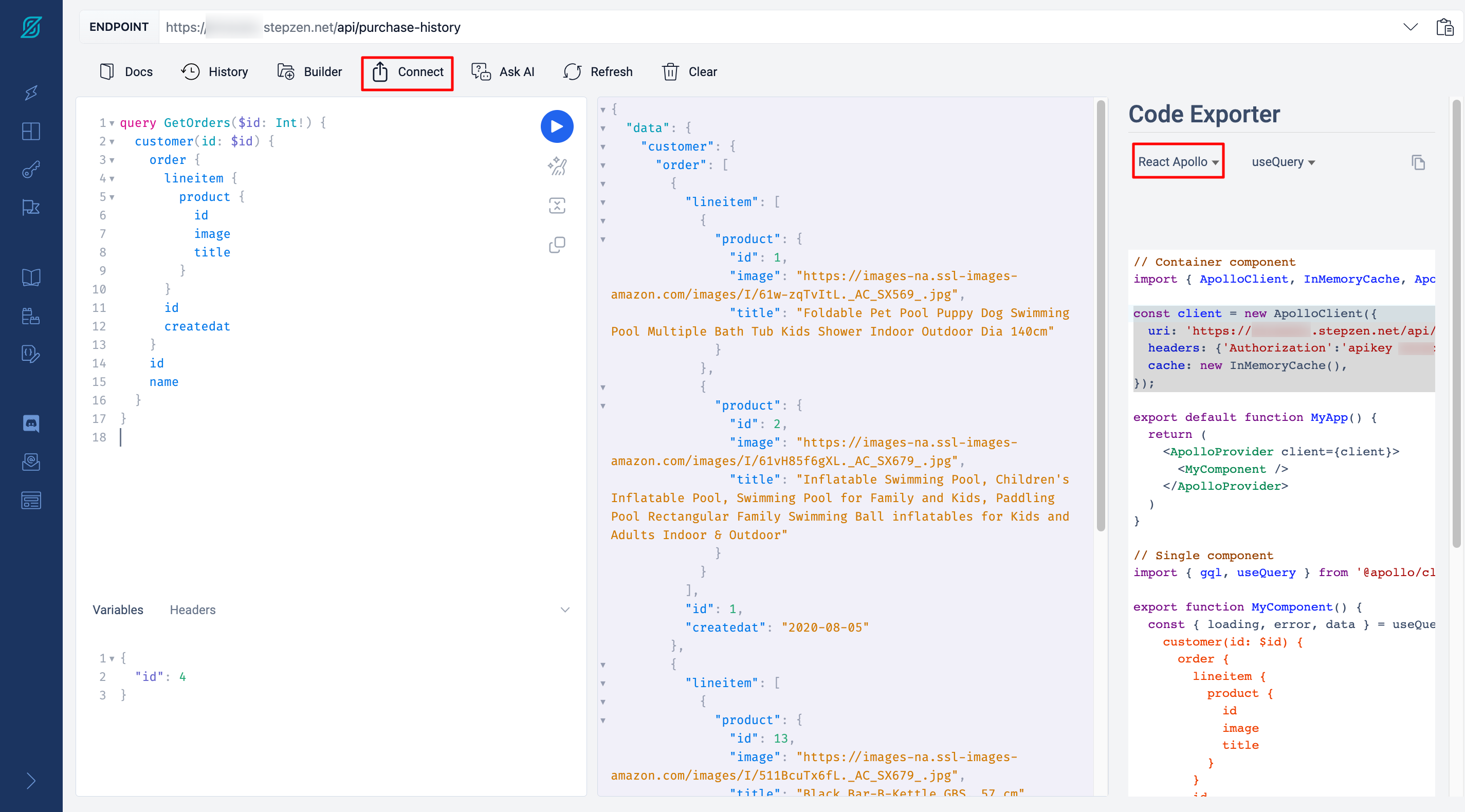Open the React Apollo language dropdown
The image size is (1465, 812).
pos(1177,161)
